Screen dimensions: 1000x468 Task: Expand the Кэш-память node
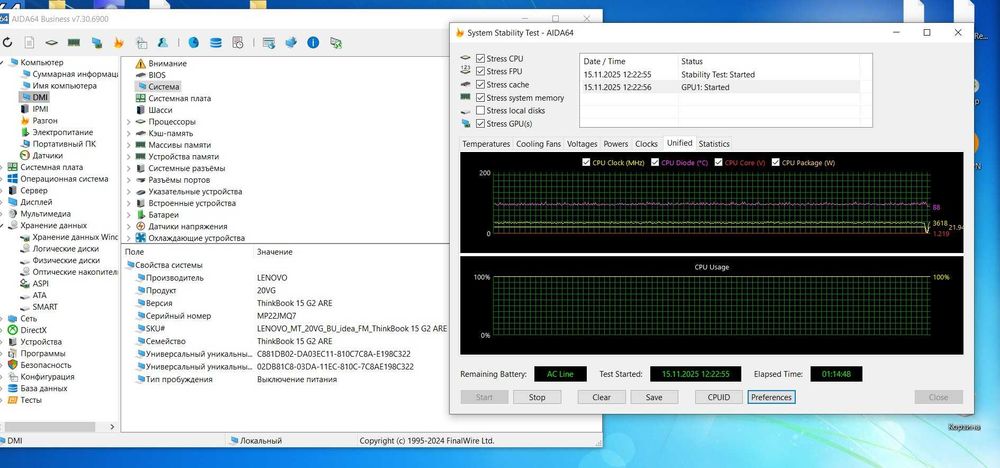point(128,133)
